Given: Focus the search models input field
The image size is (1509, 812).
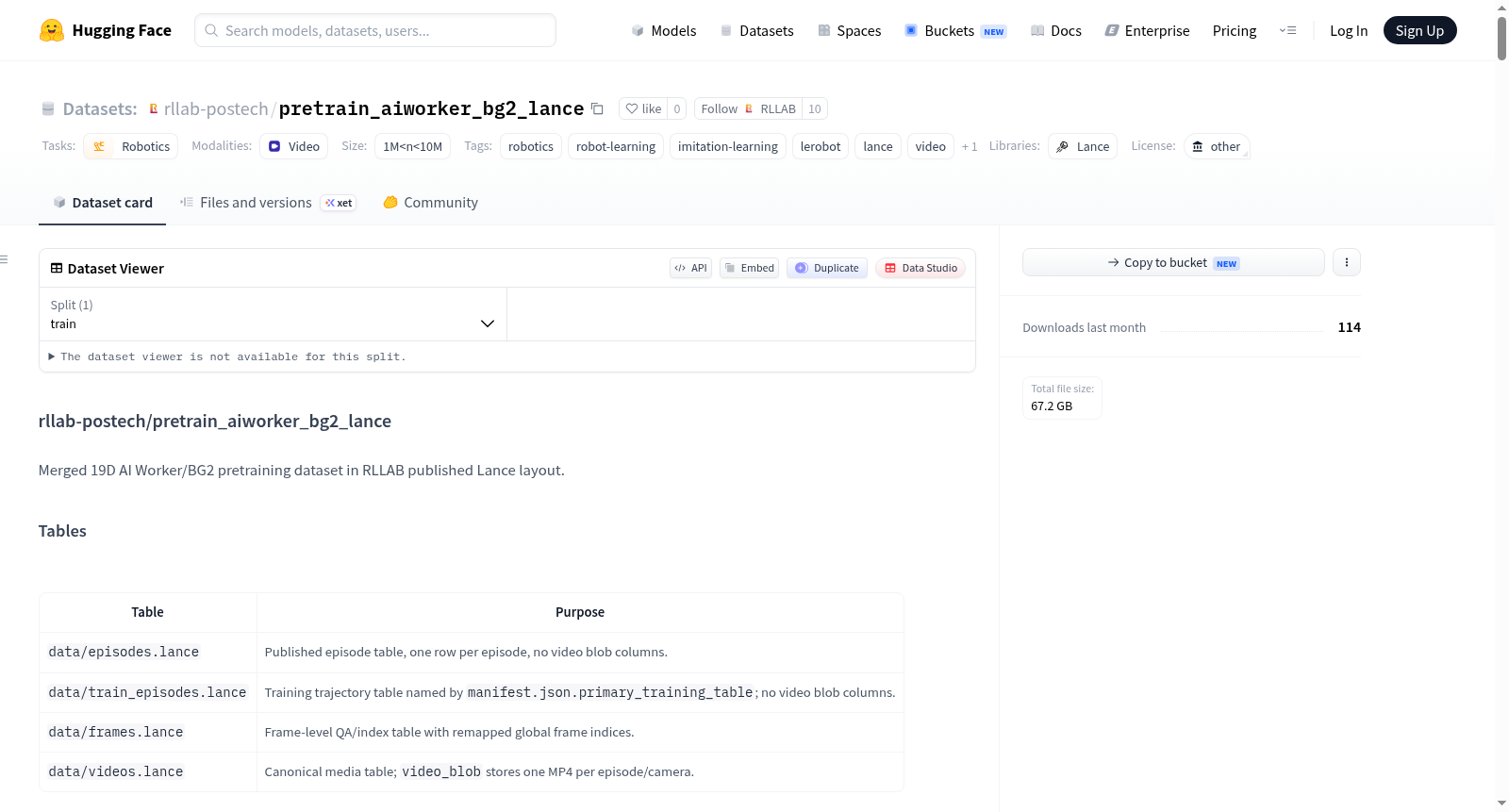Looking at the screenshot, I should point(375,30).
